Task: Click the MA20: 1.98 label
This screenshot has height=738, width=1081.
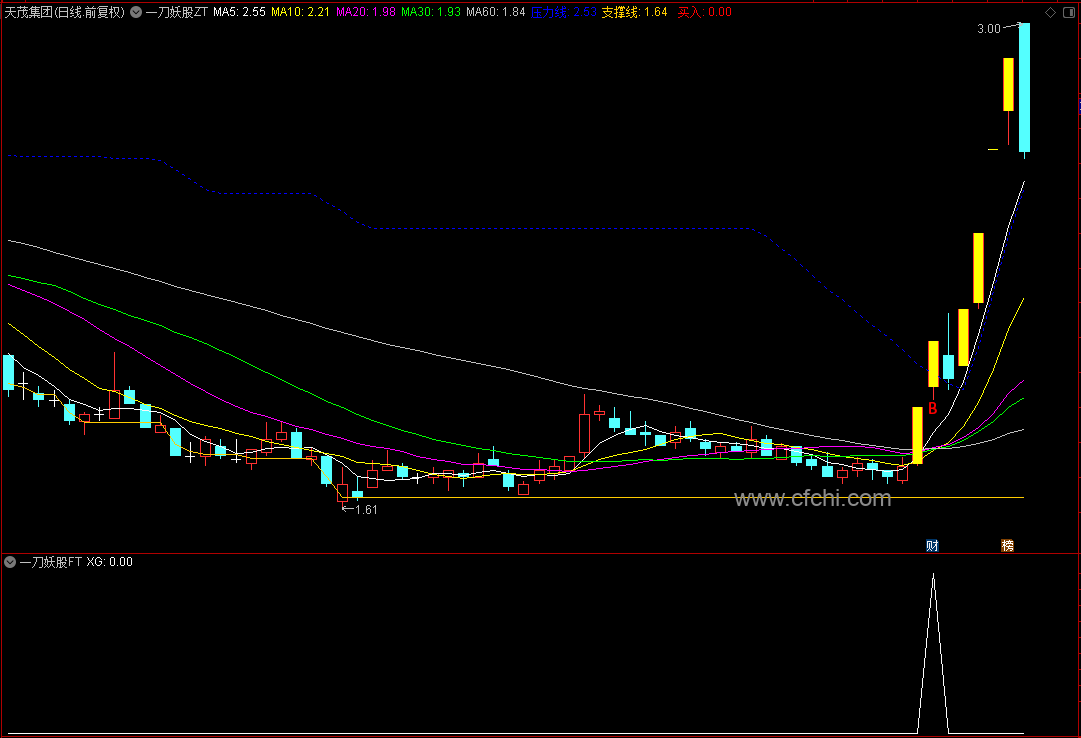Action: [366, 12]
